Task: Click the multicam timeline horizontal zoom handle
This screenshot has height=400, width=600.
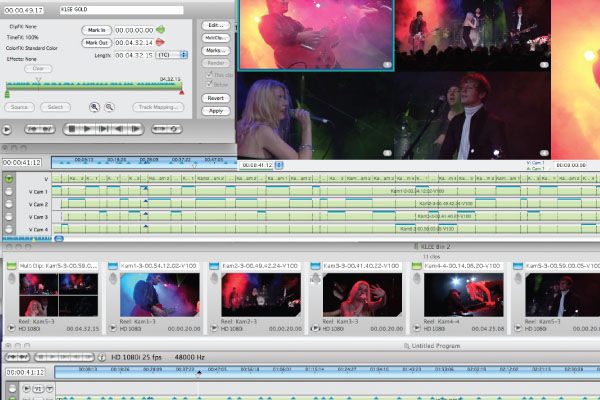Action: [59, 239]
